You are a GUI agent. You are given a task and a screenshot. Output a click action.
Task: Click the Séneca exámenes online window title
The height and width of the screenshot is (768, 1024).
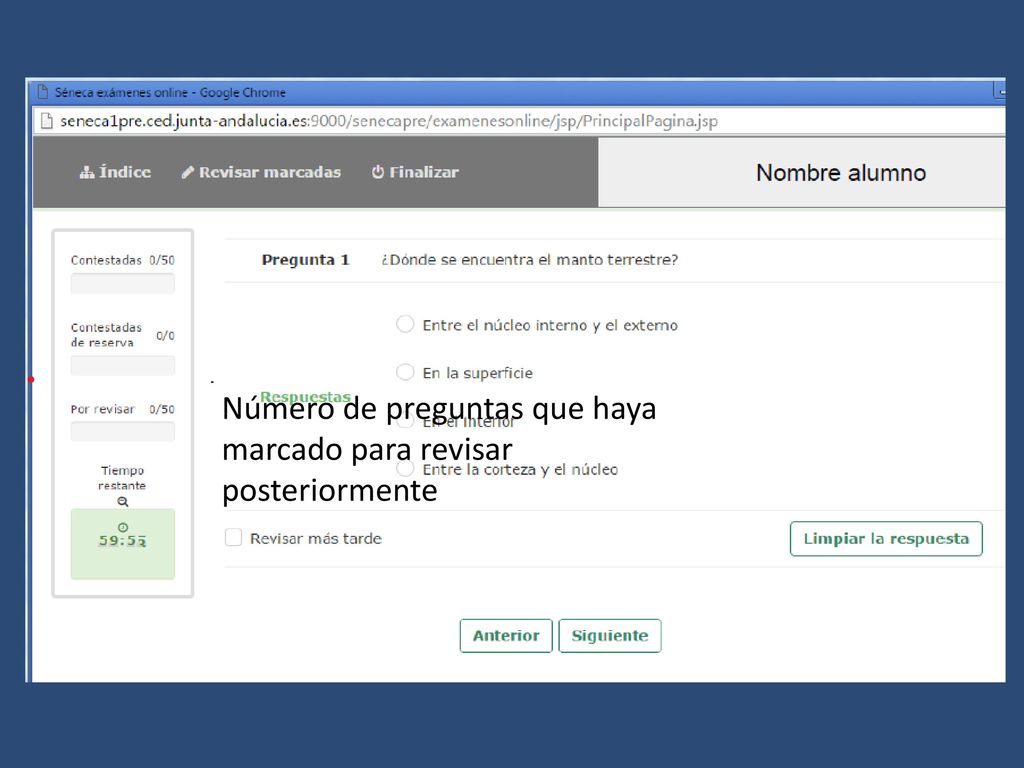tap(170, 92)
